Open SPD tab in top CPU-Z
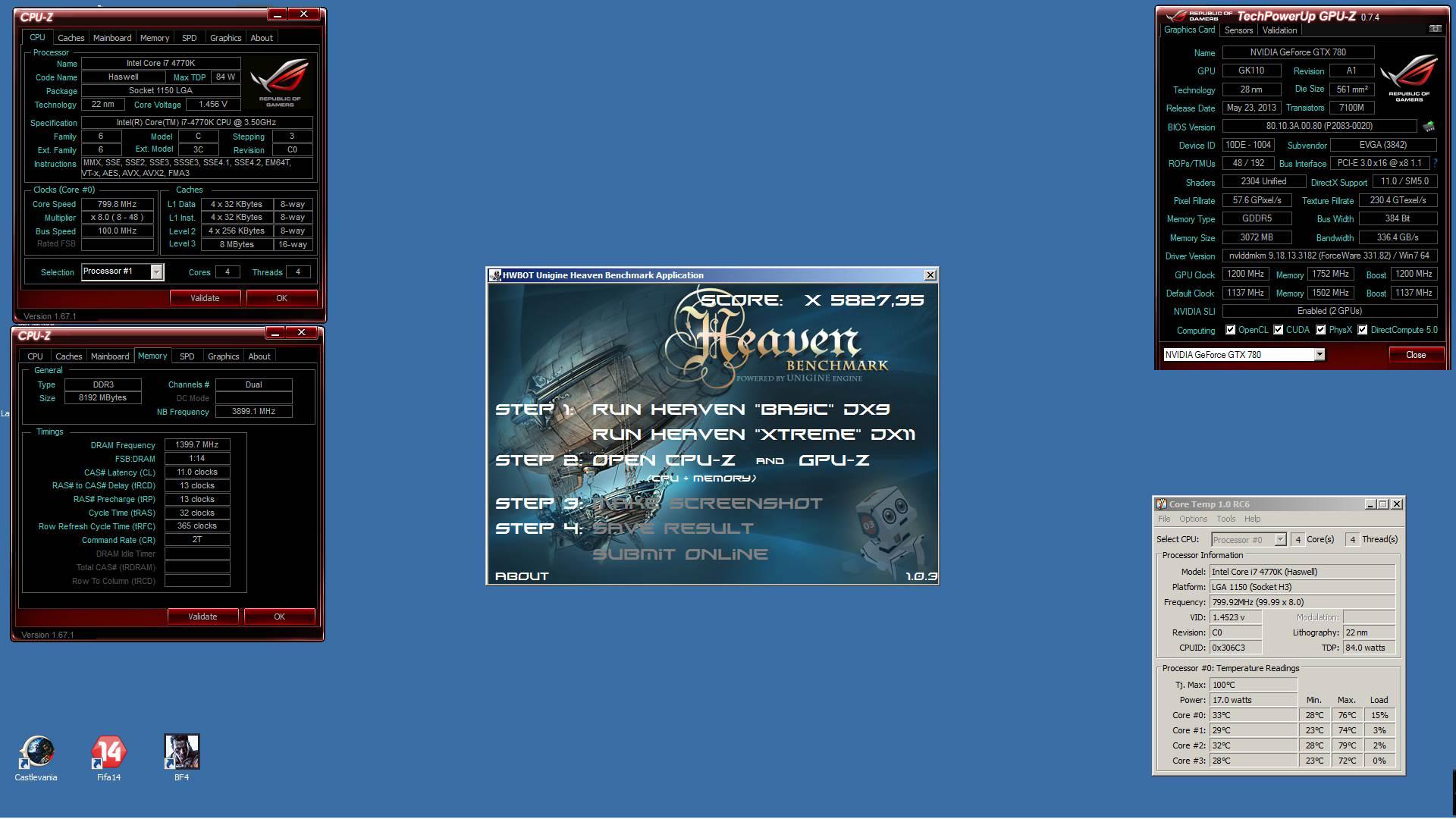Viewport: 1456px width, 819px height. (190, 38)
